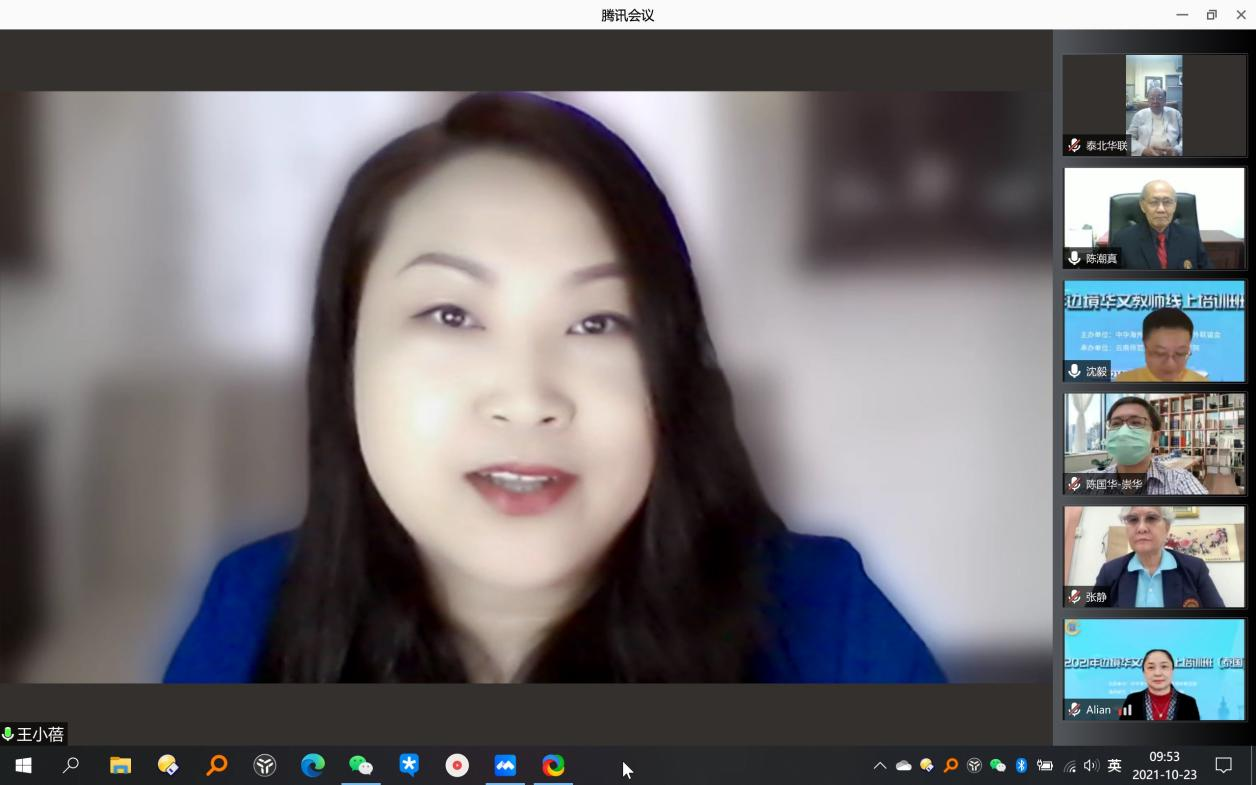
Task: Open the volume control in system tray
Action: [x=1091, y=766]
